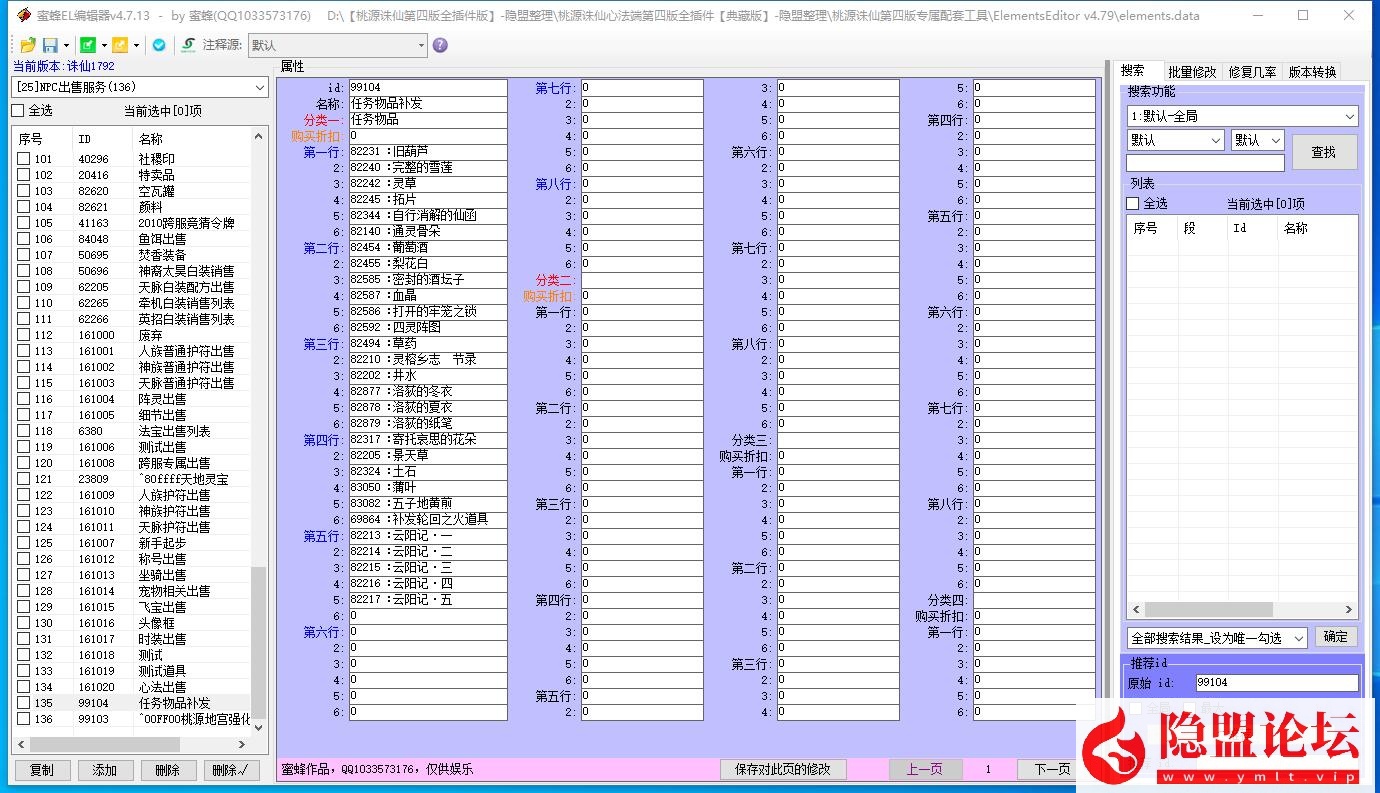Click the 添加 button
This screenshot has width=1380, height=793.
click(x=105, y=770)
